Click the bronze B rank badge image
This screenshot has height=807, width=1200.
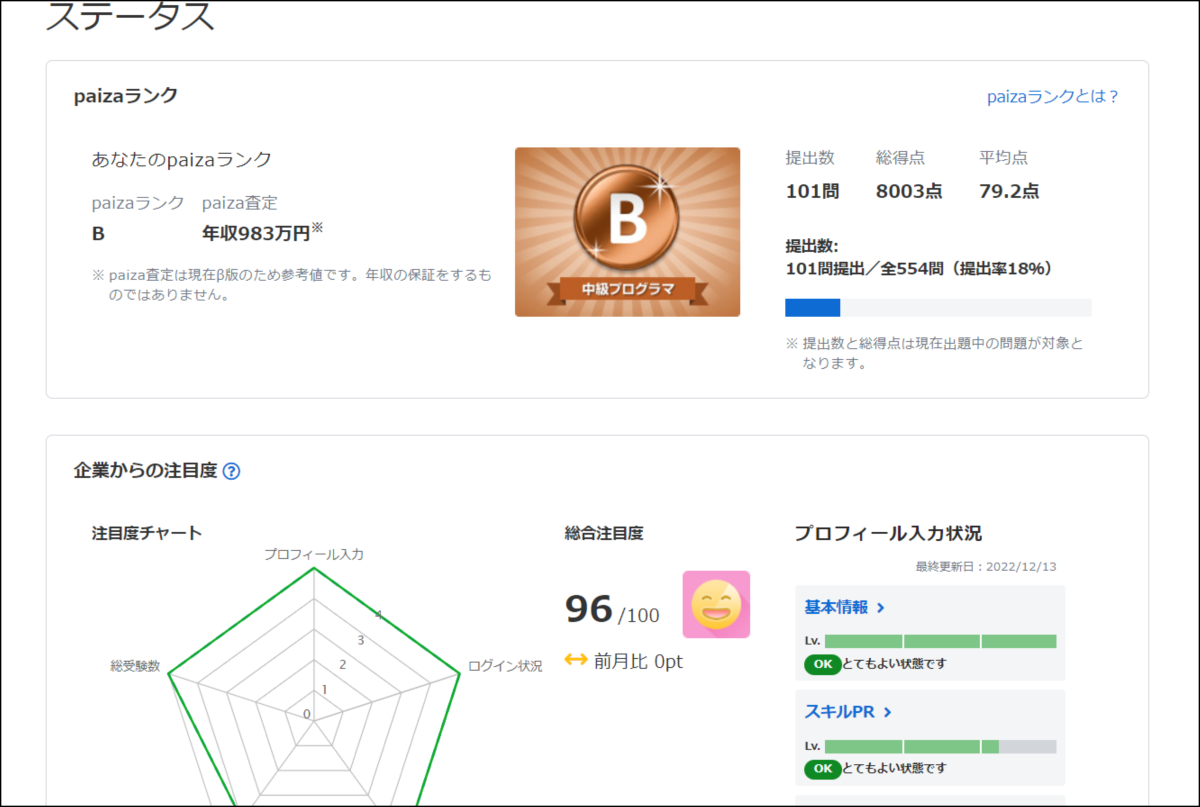tap(627, 232)
